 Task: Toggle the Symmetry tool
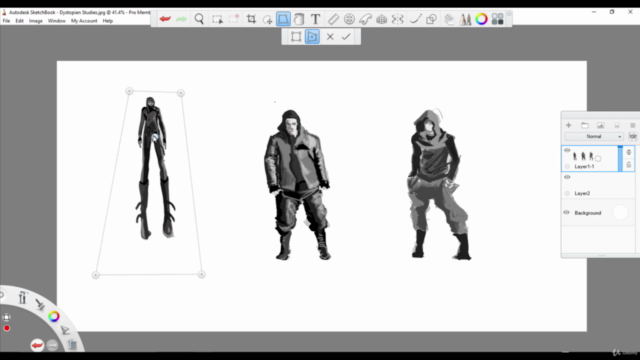tap(398, 19)
